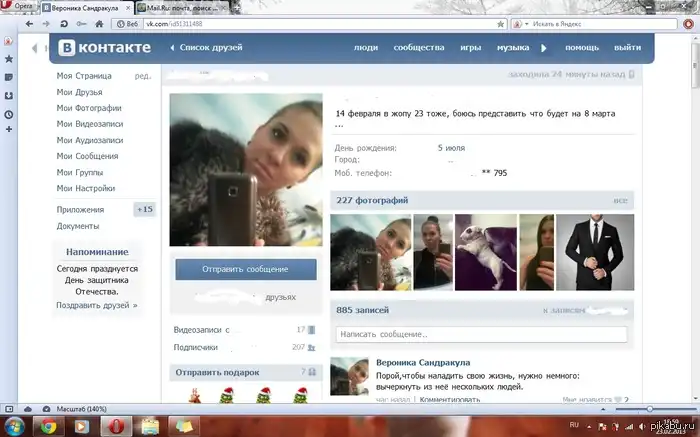Open Opera sidebar history clock icon
The image size is (700, 437).
point(8,114)
